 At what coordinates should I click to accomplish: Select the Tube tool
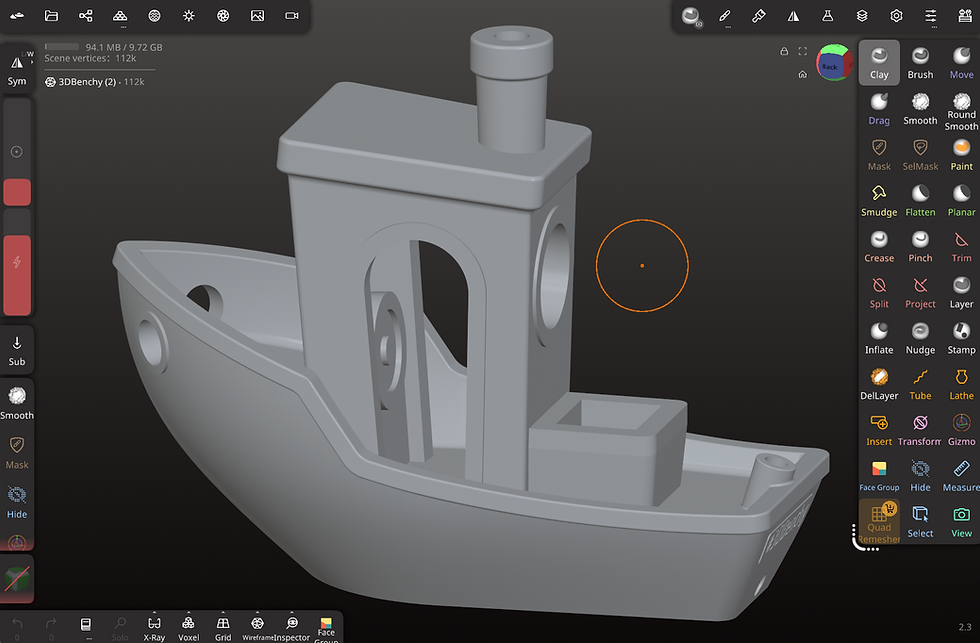click(920, 384)
